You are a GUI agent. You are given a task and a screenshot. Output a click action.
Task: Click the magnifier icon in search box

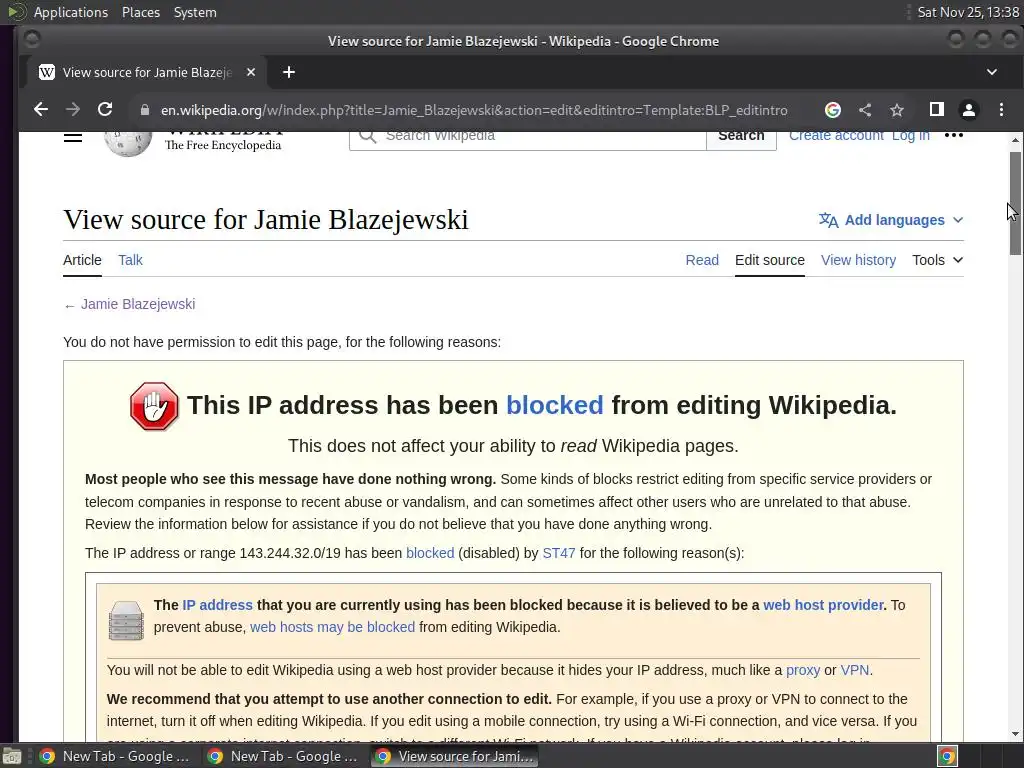tap(368, 136)
